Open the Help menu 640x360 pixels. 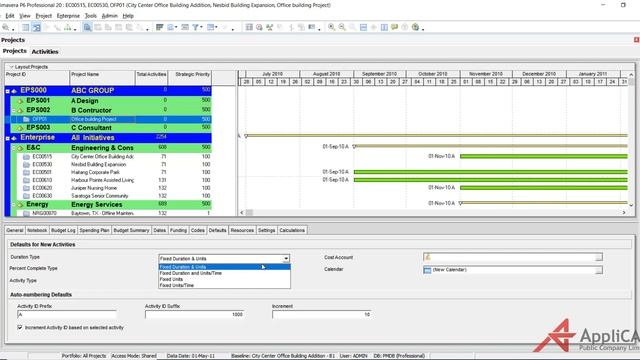click(128, 16)
